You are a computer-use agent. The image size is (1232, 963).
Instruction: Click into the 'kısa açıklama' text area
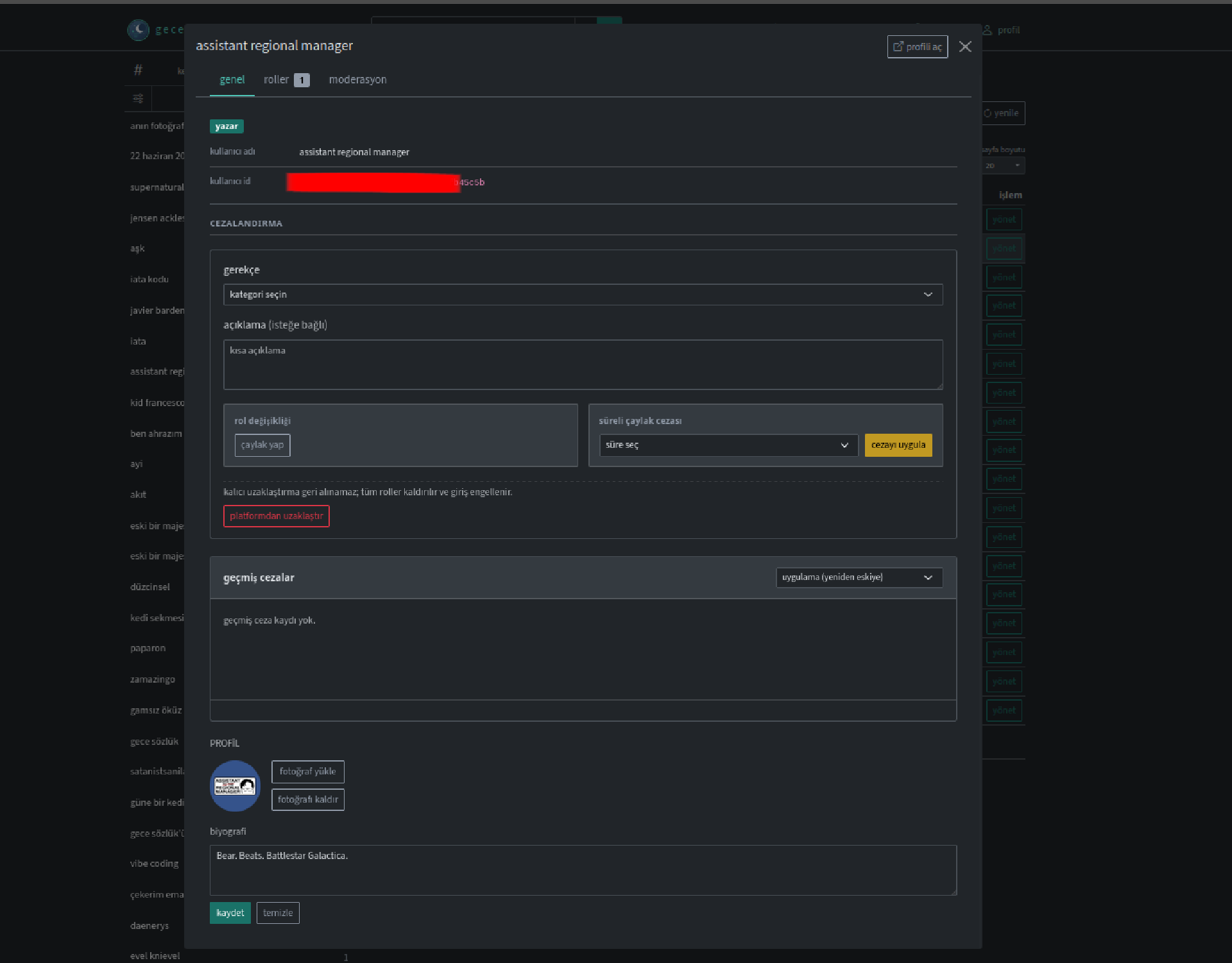coord(583,364)
